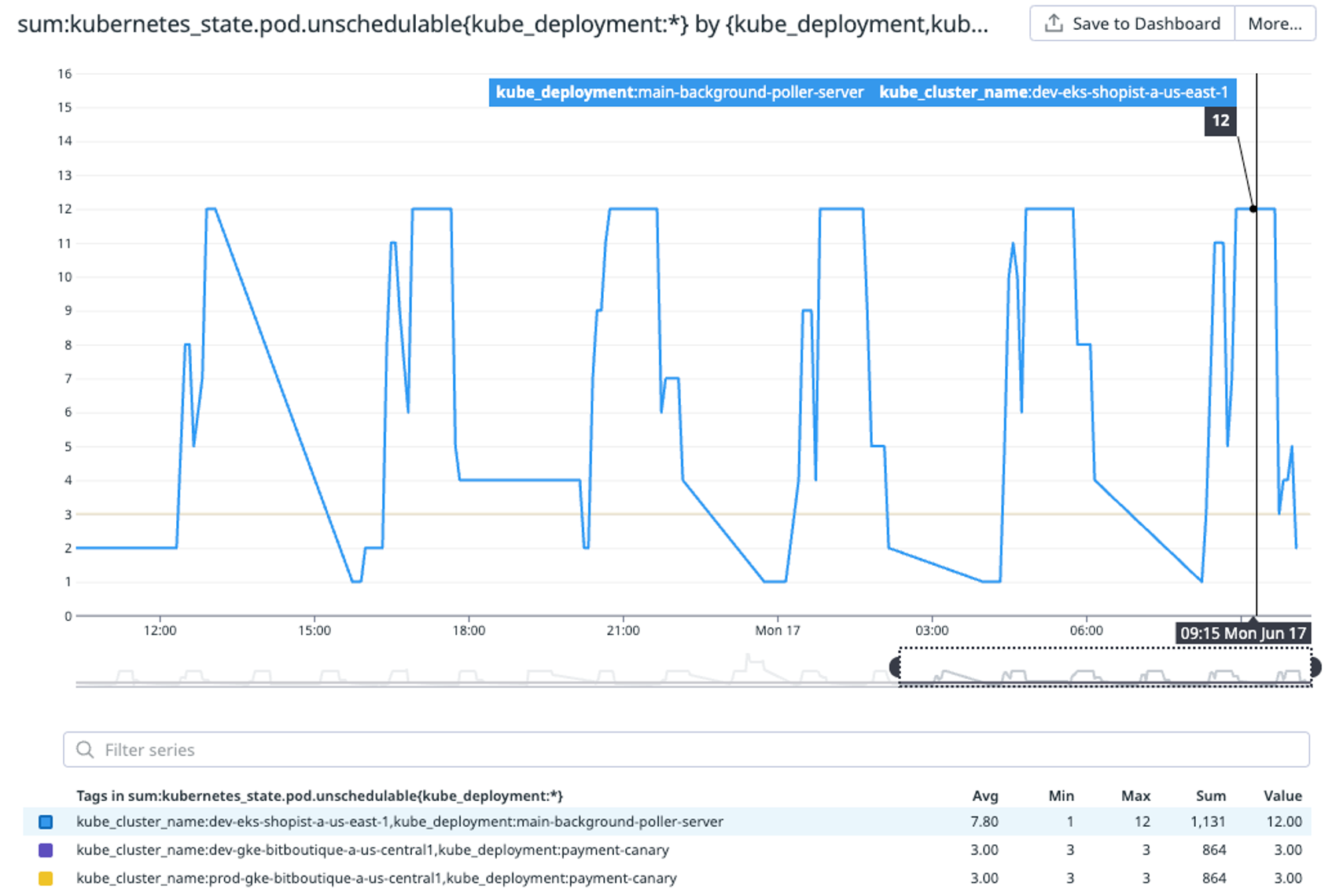Click the 09:15 Mon Jun 17 timestamp label
Viewport: 1332px width, 896px height.
[x=1245, y=633]
